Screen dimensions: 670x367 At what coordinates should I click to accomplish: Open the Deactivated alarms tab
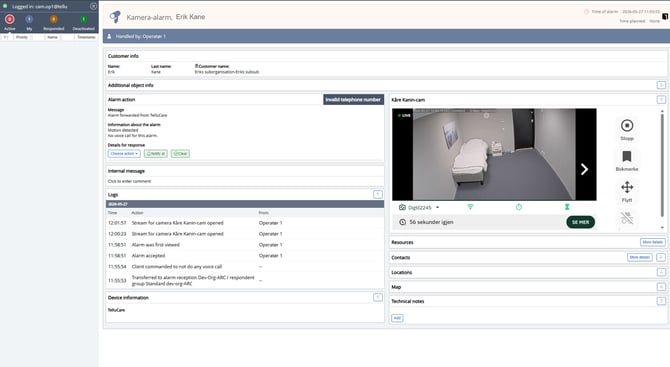(83, 22)
